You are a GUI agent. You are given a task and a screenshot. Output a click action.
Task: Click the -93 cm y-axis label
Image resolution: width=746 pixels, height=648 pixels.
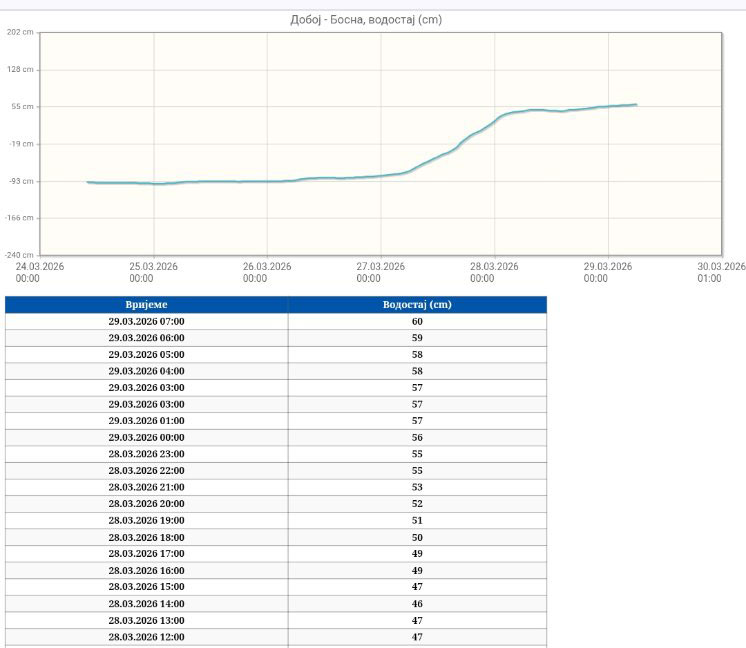coord(20,181)
